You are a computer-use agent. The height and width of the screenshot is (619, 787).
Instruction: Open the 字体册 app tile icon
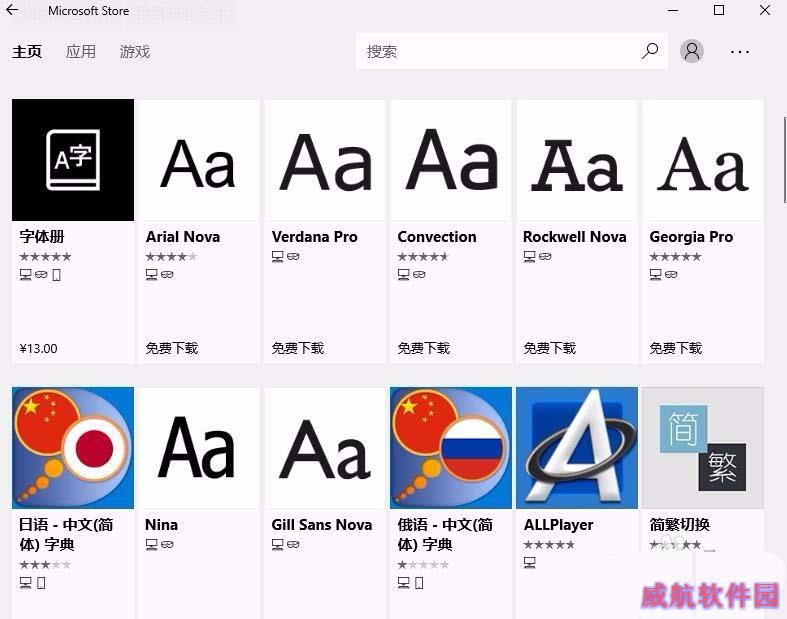tap(73, 160)
